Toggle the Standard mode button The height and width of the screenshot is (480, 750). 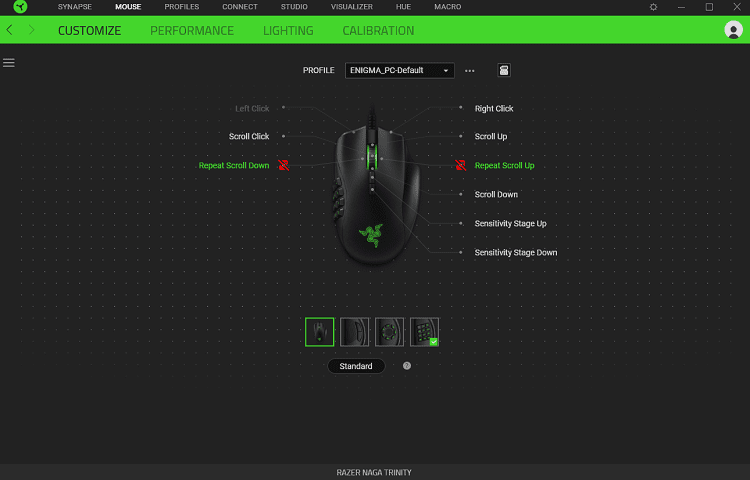tap(356, 366)
